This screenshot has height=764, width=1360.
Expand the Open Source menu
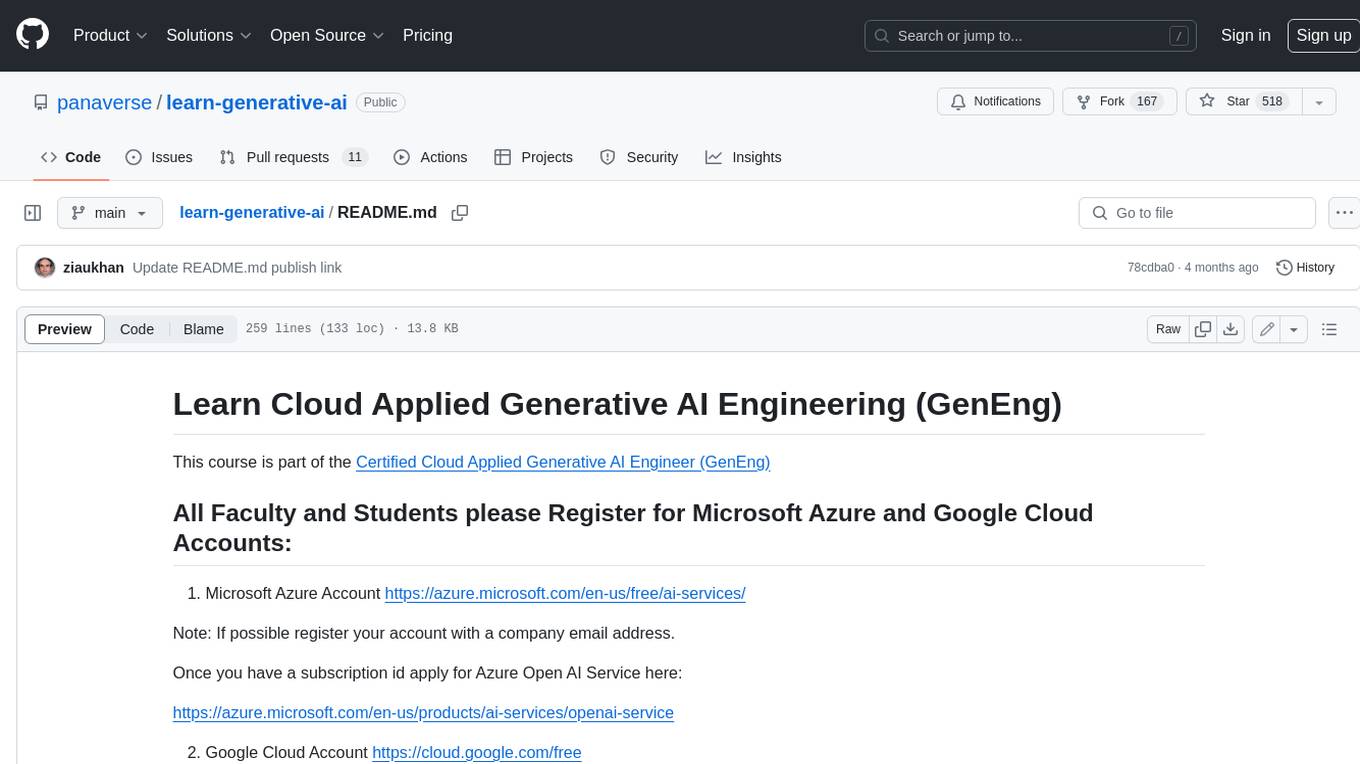pyautogui.click(x=327, y=35)
